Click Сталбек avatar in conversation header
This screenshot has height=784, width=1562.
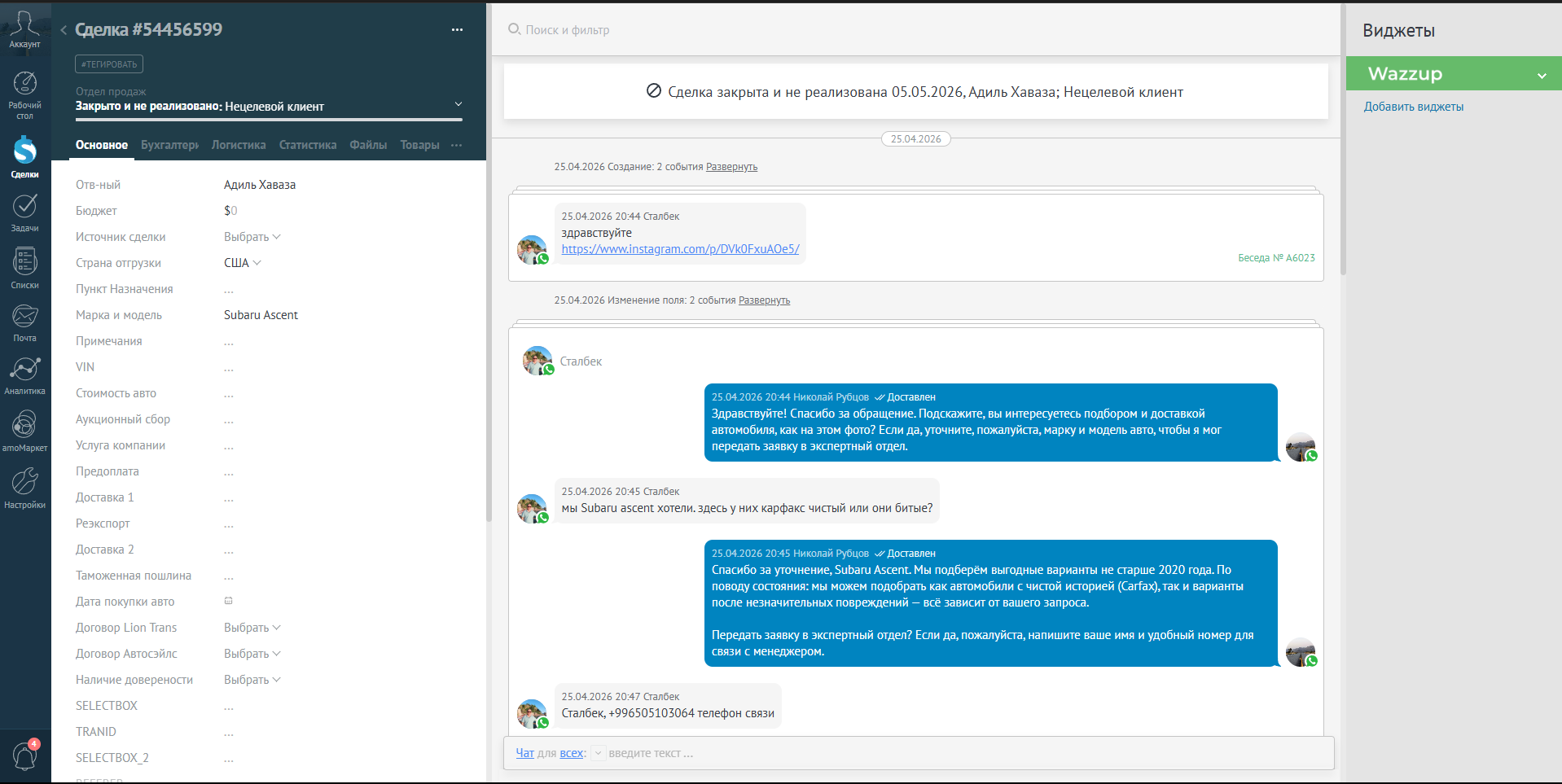pos(537,361)
